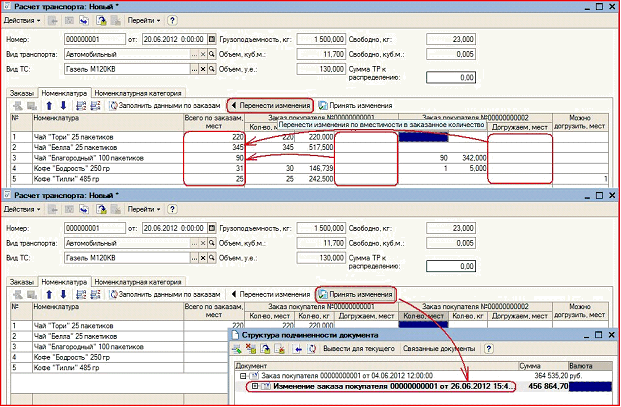
Task: Open the calendar picker in upper window's date field
Action: pos(212,39)
